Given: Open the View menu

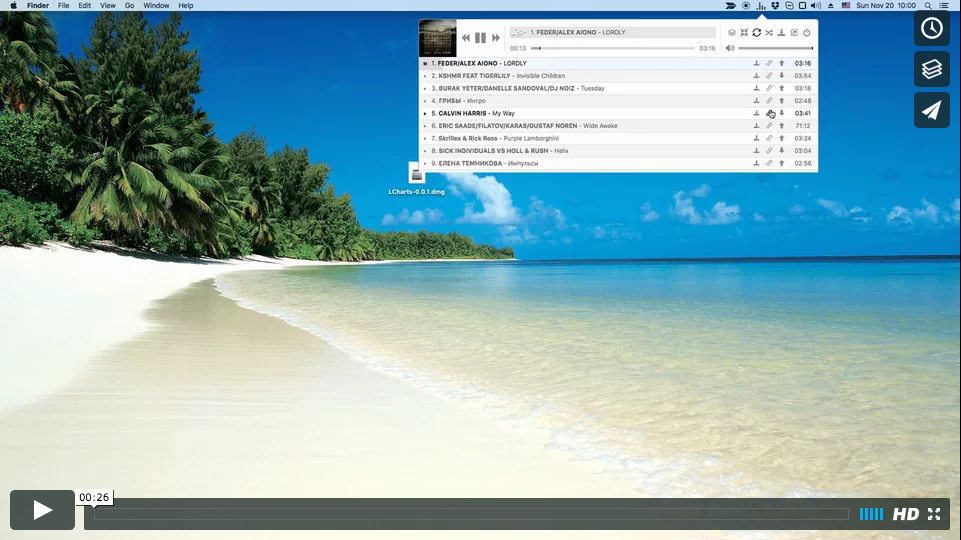Looking at the screenshot, I should (108, 6).
